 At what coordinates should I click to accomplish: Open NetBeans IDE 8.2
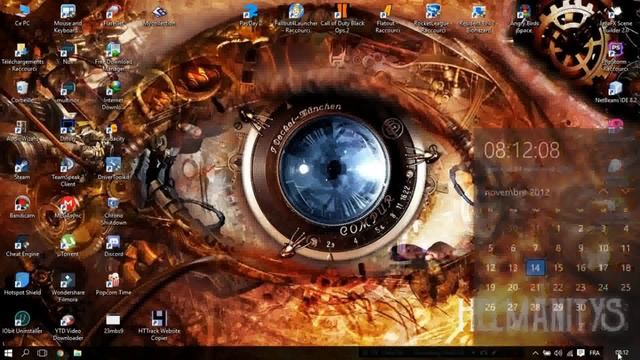tap(616, 92)
